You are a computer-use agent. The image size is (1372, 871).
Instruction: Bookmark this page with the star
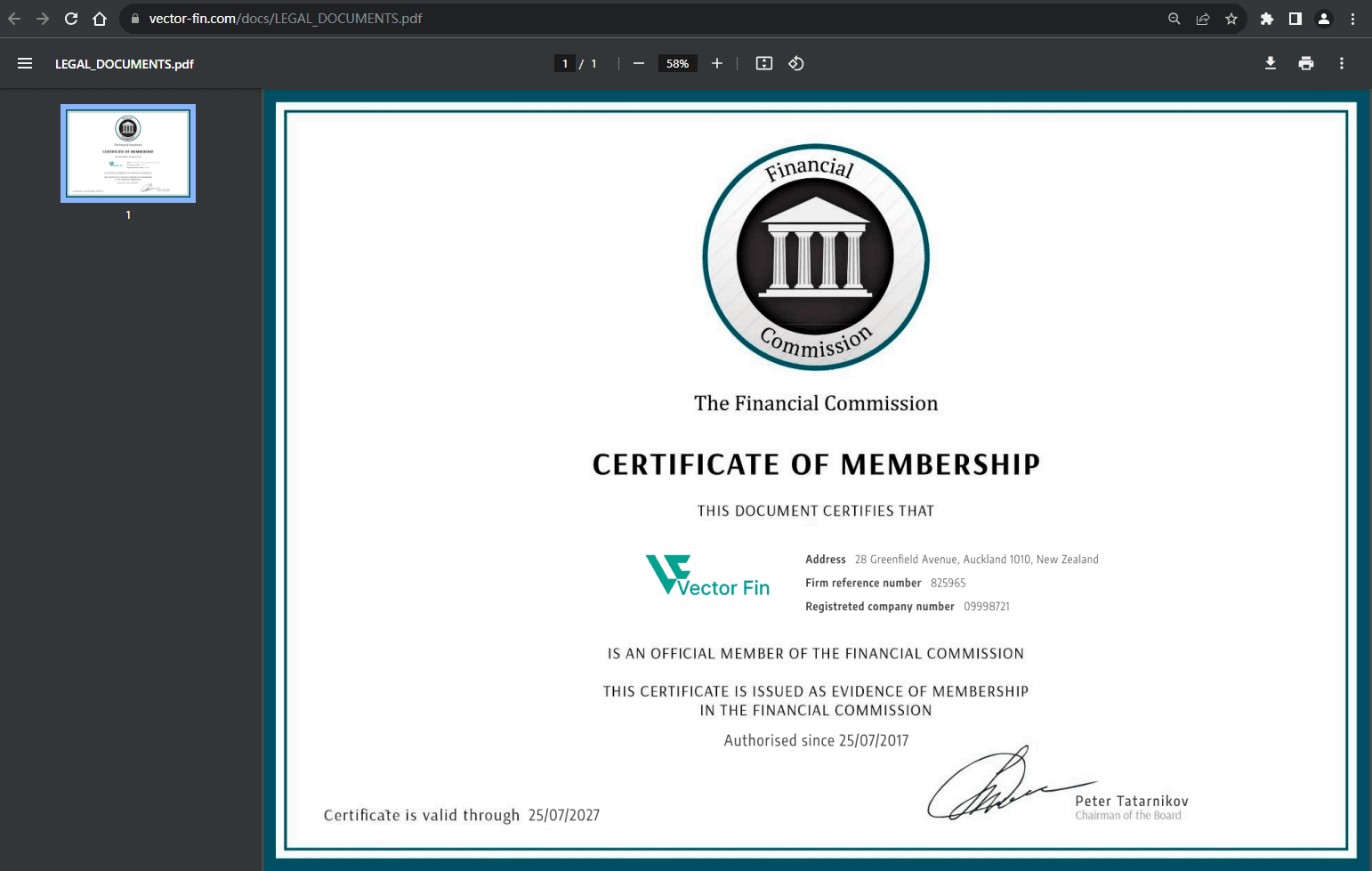tap(1231, 19)
